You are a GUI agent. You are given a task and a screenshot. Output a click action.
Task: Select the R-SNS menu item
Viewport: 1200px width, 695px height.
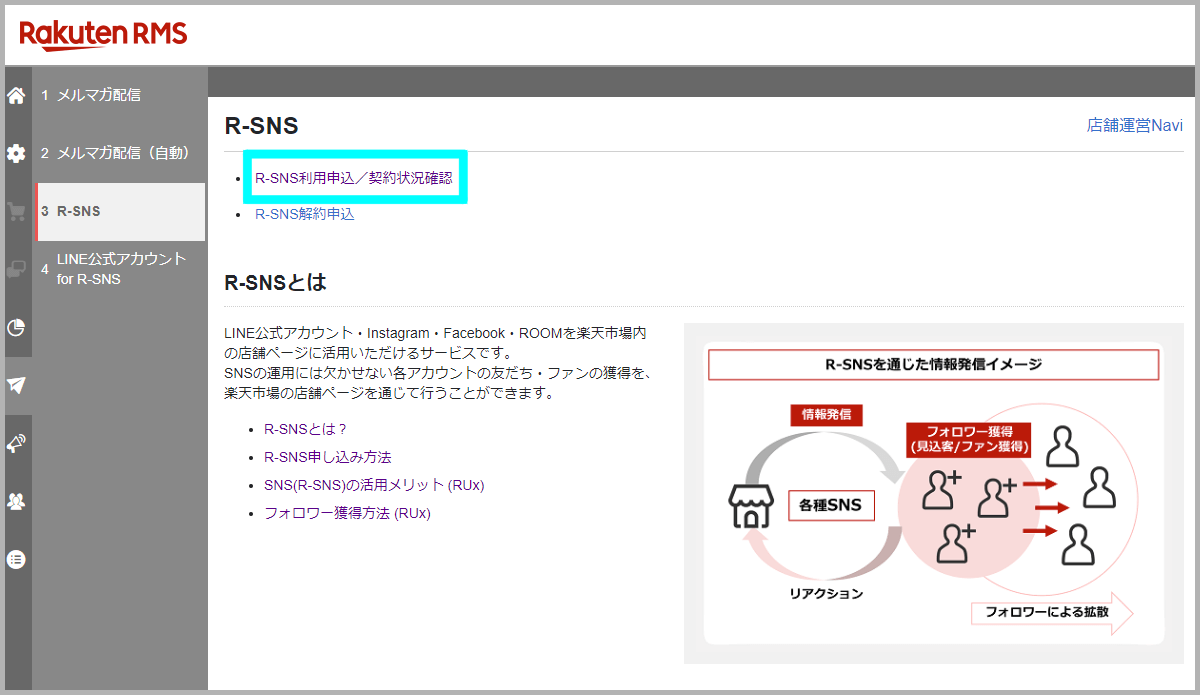click(120, 211)
